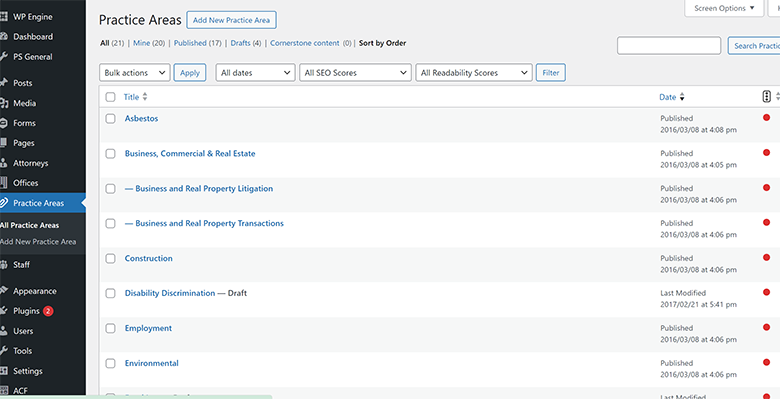780x399 pixels.
Task: Select Add New Practice Area submenu item
Action: coord(38,242)
